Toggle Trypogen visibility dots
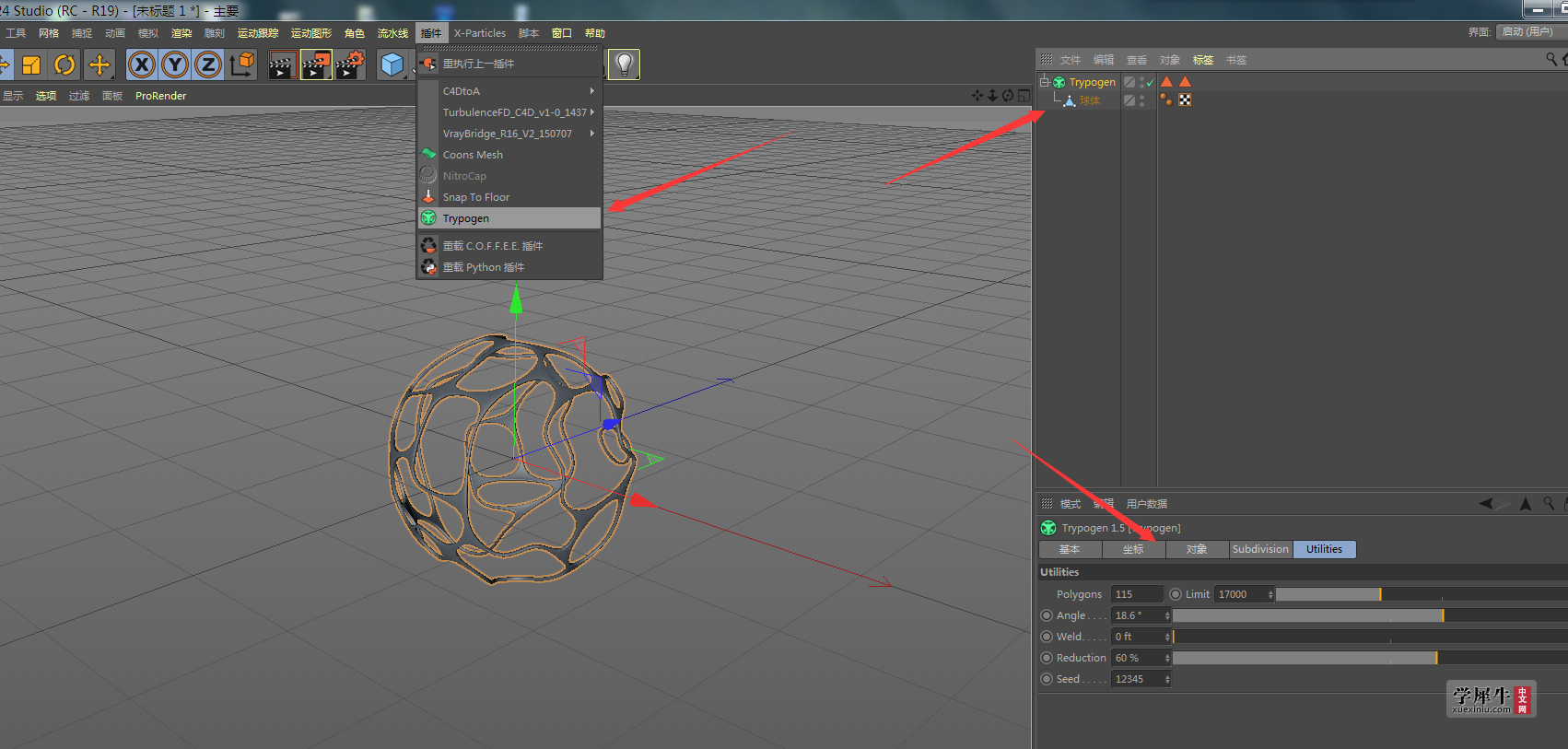The height and width of the screenshot is (749, 1568). coord(1141,82)
